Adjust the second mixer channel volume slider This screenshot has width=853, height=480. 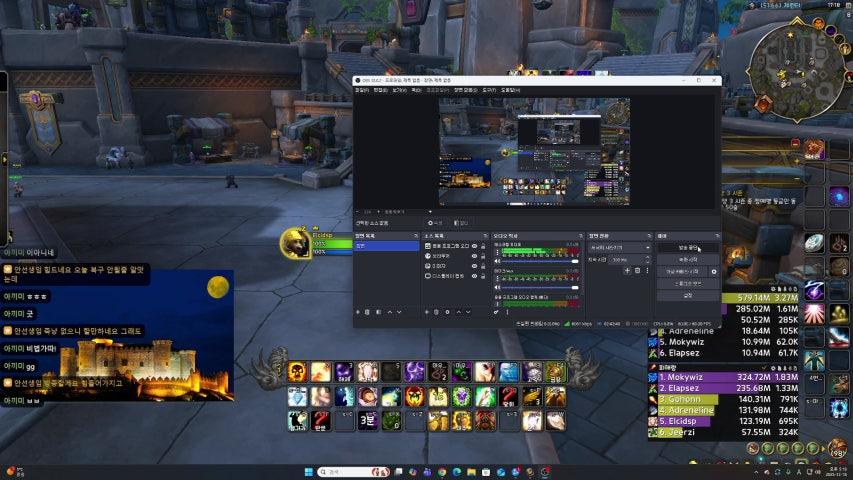tap(540, 287)
